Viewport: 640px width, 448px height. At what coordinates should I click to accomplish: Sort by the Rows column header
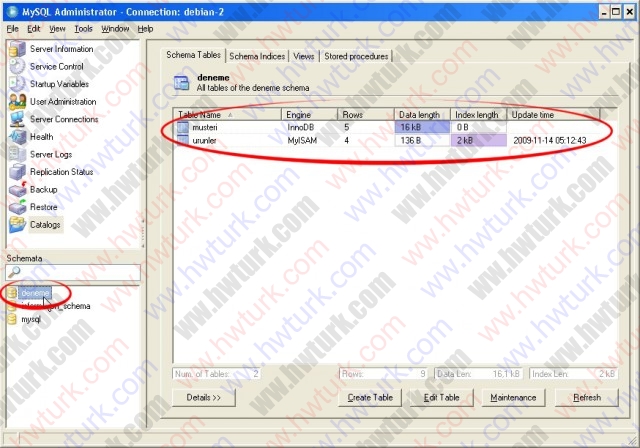[366, 115]
